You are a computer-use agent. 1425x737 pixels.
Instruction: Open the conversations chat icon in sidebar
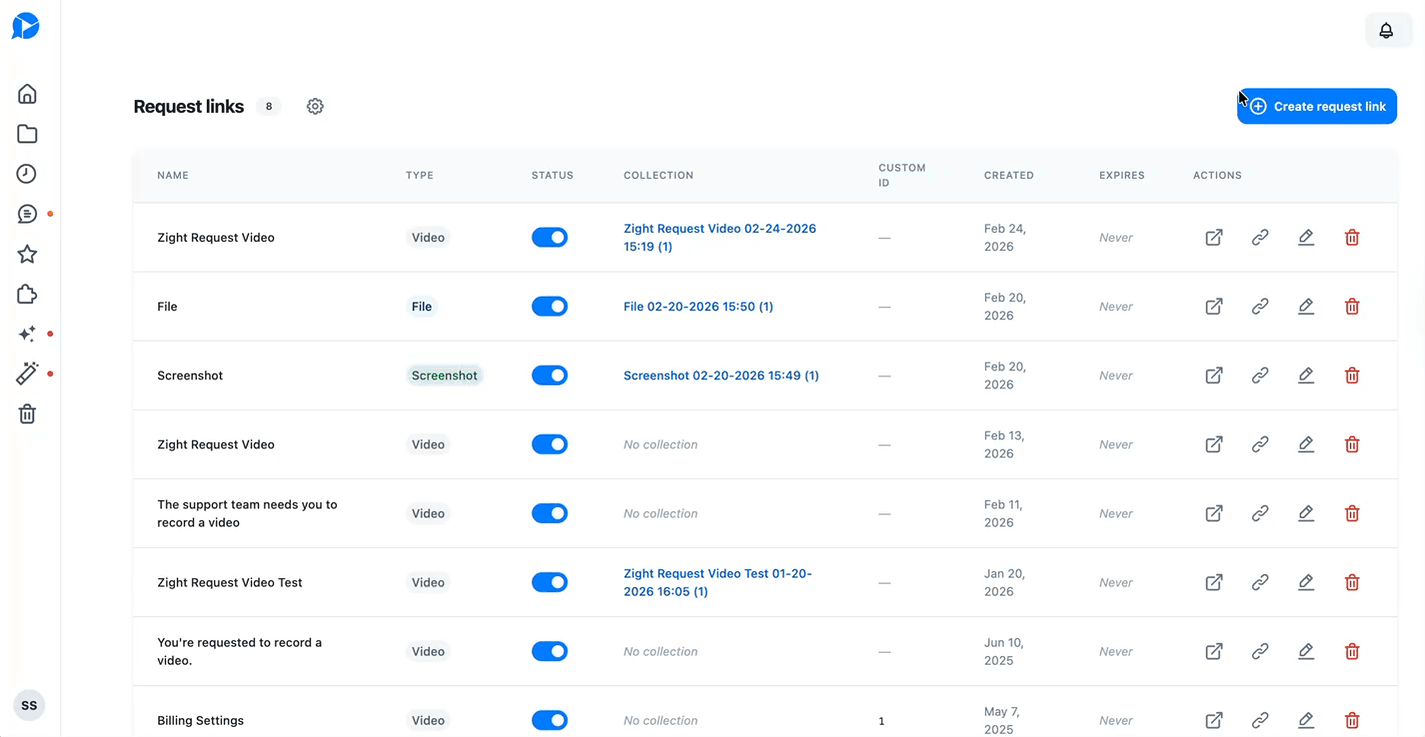coord(27,213)
